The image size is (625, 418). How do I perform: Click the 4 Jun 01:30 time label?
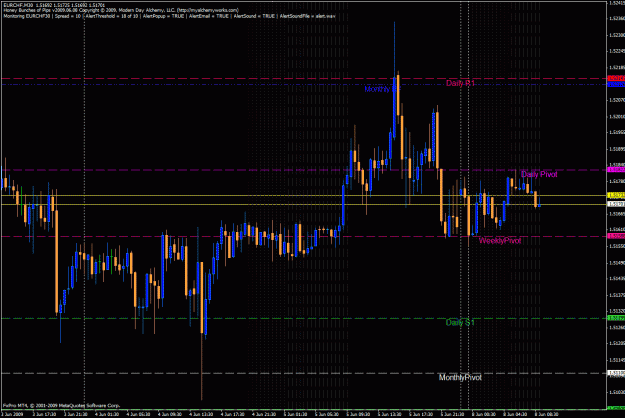coord(107,414)
